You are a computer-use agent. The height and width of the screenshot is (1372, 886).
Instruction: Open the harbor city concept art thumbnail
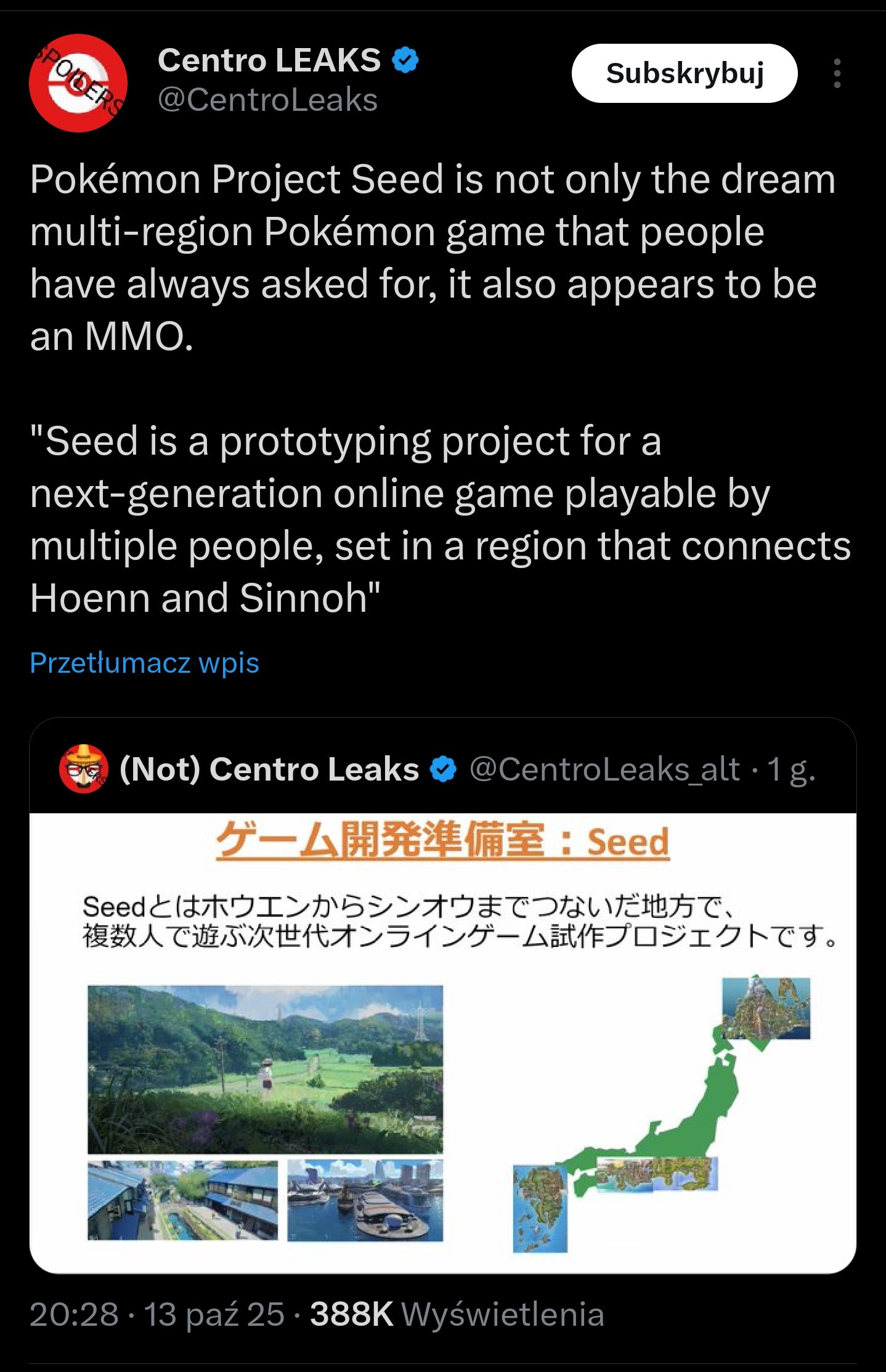tap(365, 1200)
